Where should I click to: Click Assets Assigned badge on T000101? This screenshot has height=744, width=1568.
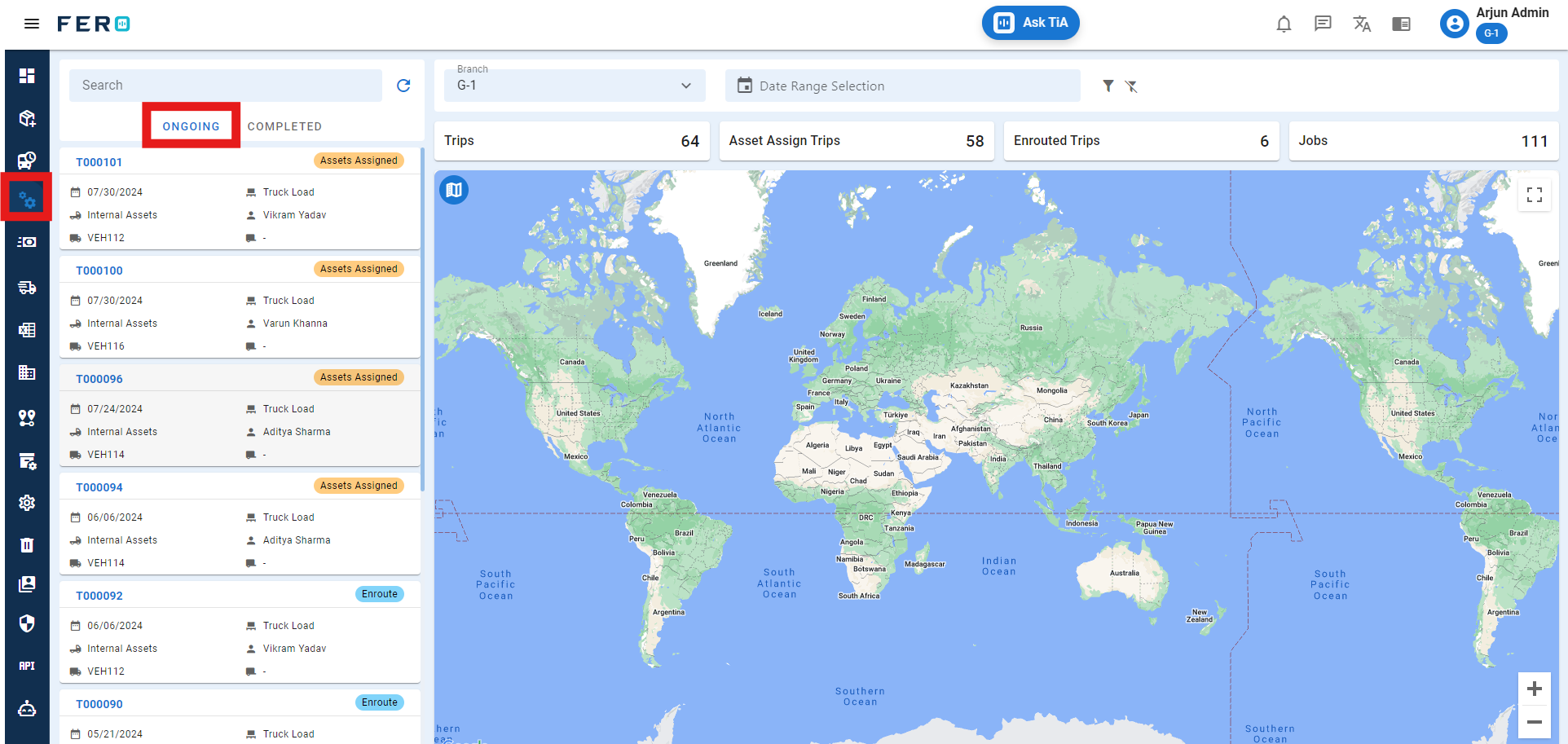point(359,161)
